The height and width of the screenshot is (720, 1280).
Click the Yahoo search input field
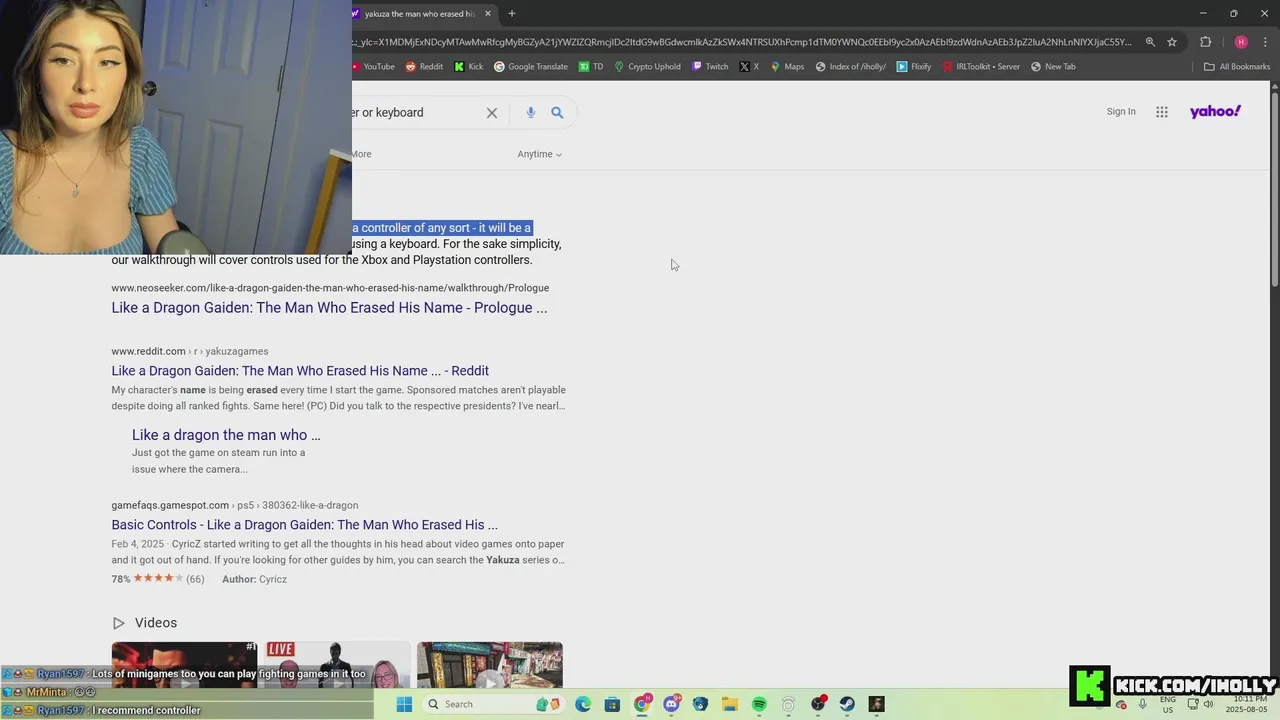415,113
